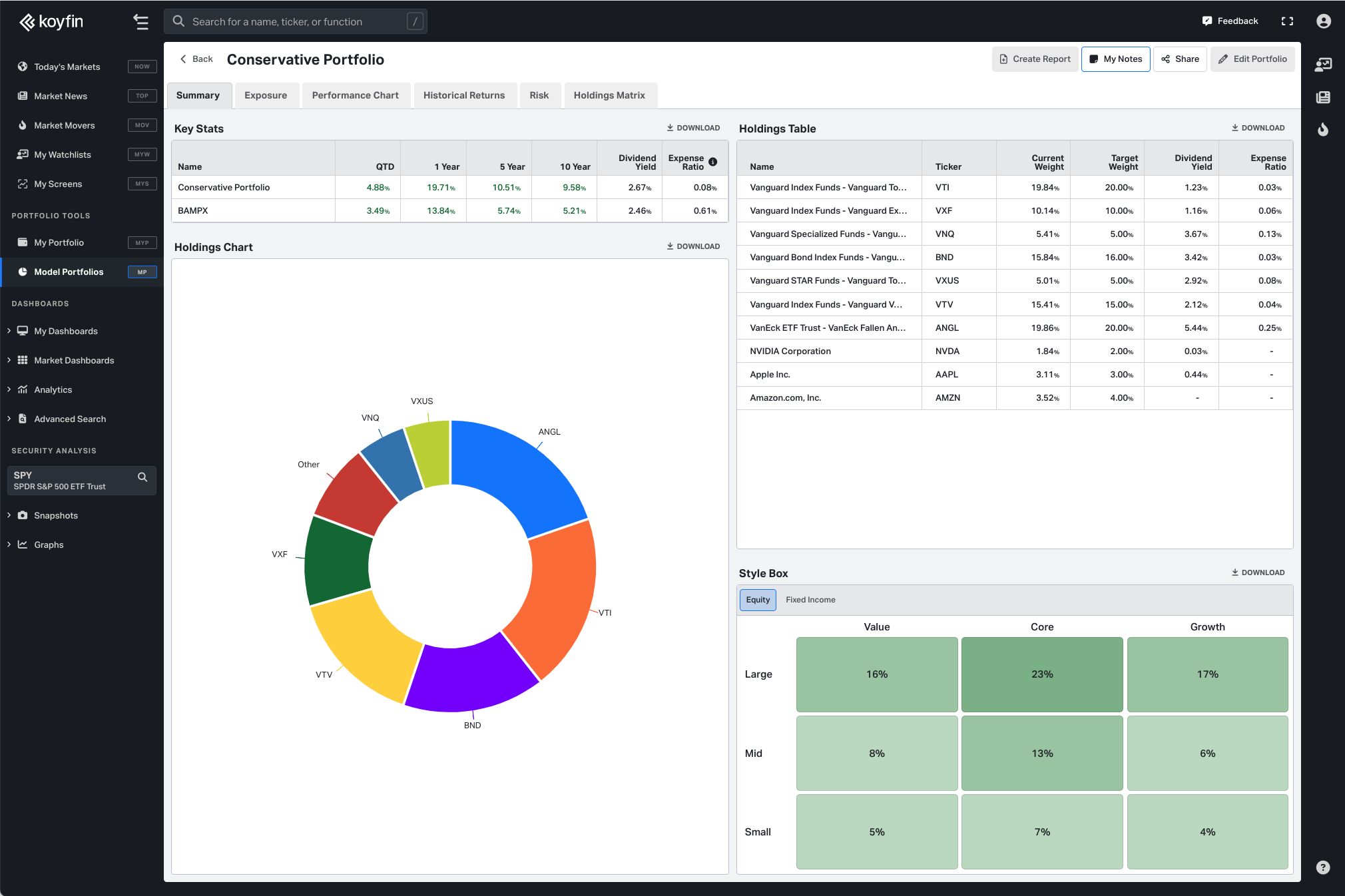Switch Style Box to Fixed Income
Image resolution: width=1345 pixels, height=896 pixels.
pyautogui.click(x=810, y=600)
